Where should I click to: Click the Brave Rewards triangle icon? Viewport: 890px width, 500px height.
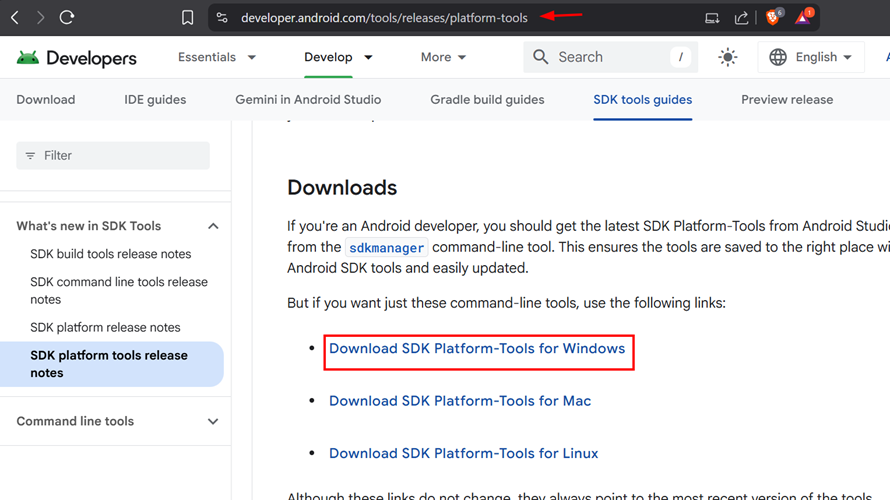pos(803,17)
